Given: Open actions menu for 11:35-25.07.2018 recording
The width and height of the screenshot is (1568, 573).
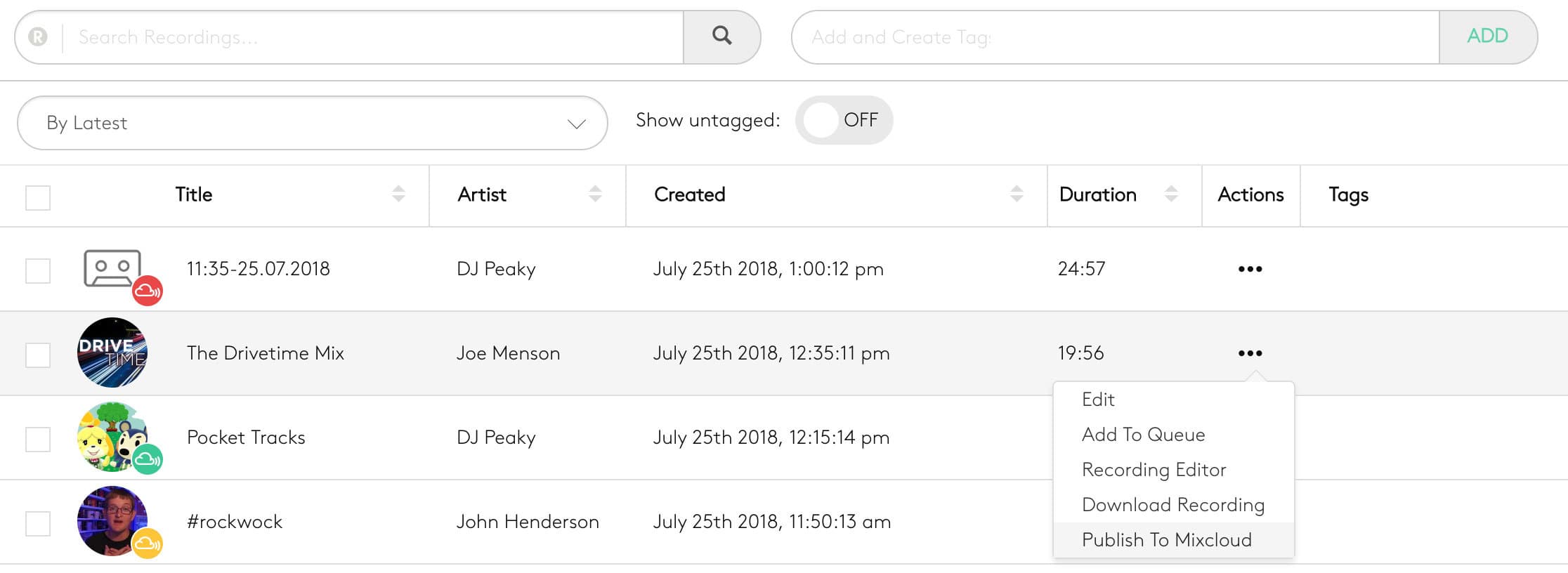Looking at the screenshot, I should [1250, 269].
